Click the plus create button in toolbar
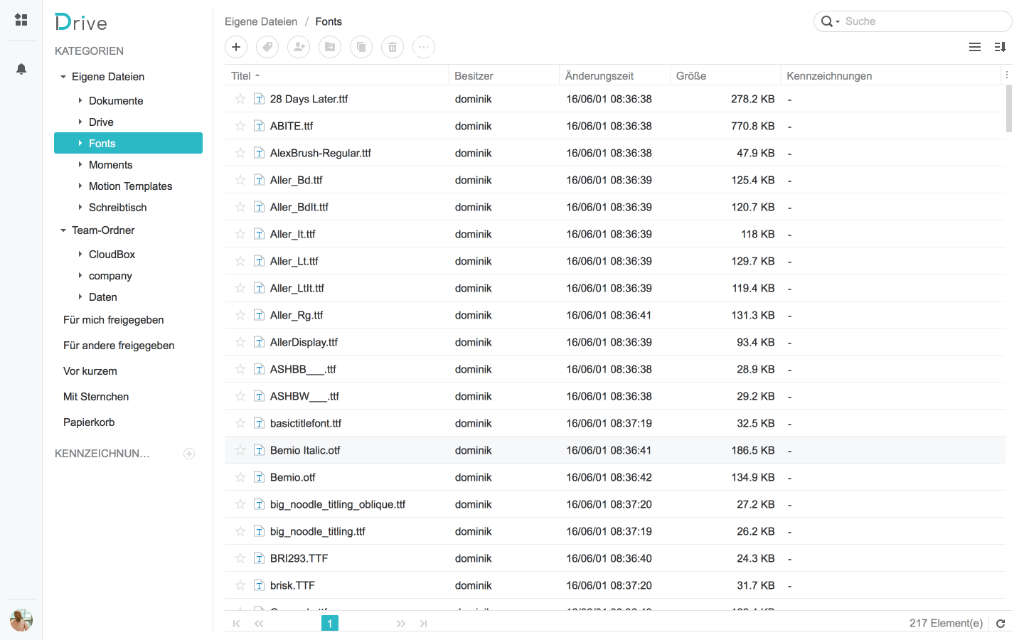Image resolution: width=1024 pixels, height=640 pixels. (236, 47)
